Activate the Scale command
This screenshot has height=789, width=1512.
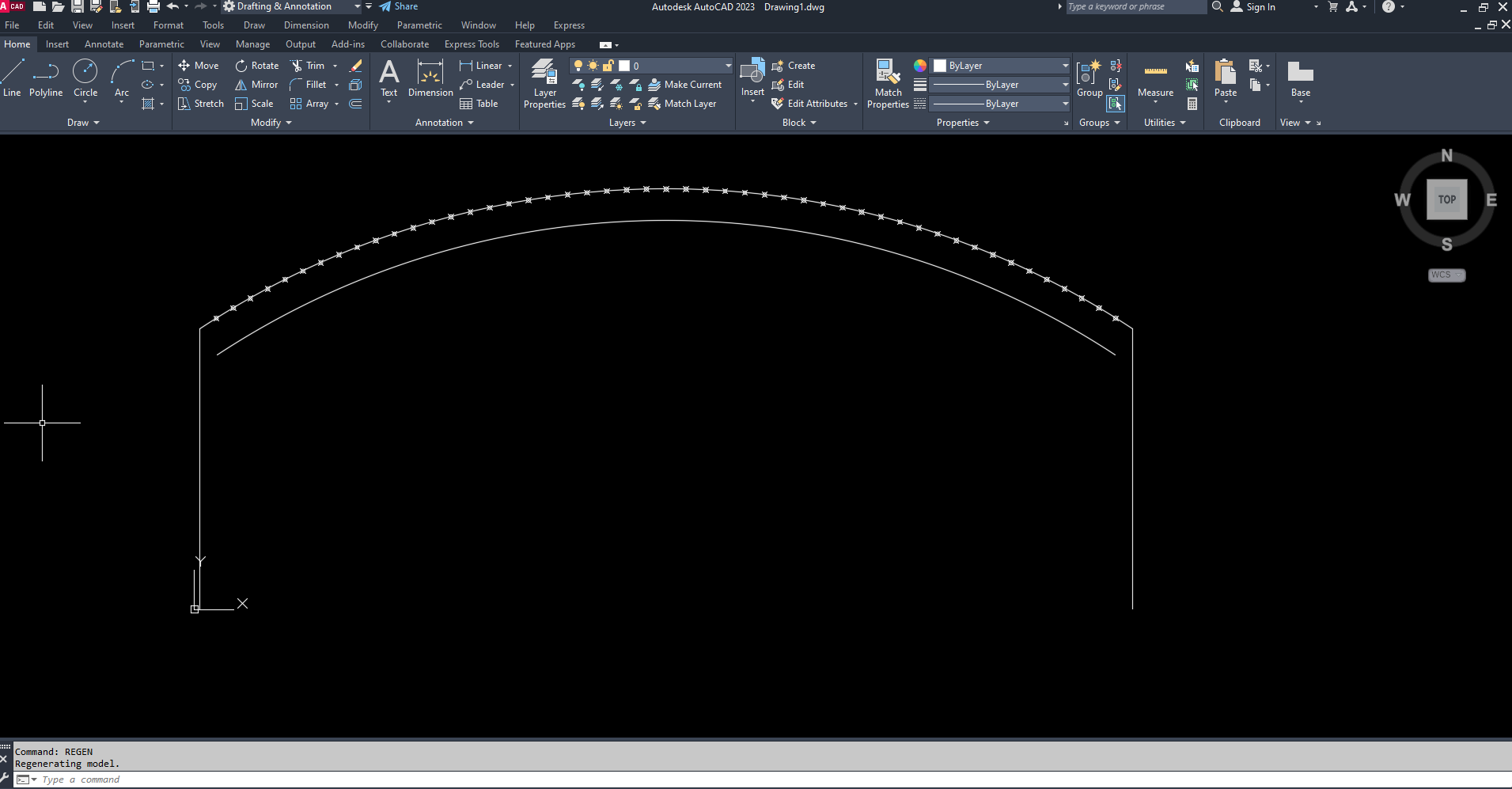[254, 104]
